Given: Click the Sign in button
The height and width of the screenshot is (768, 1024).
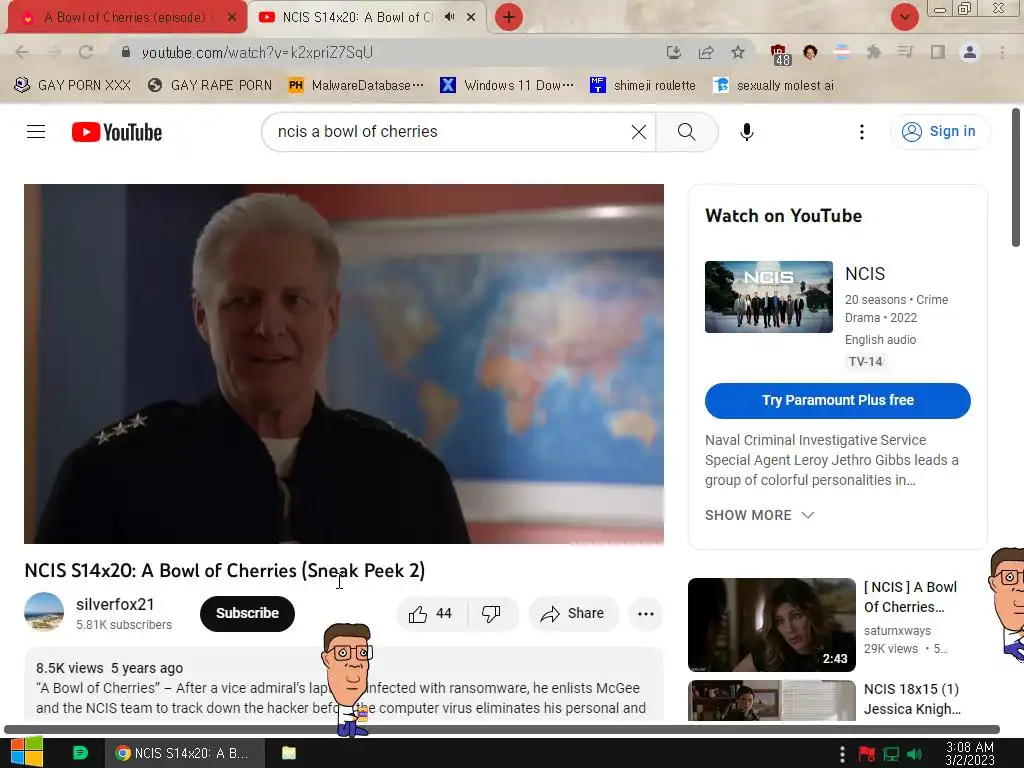Looking at the screenshot, I should [940, 132].
